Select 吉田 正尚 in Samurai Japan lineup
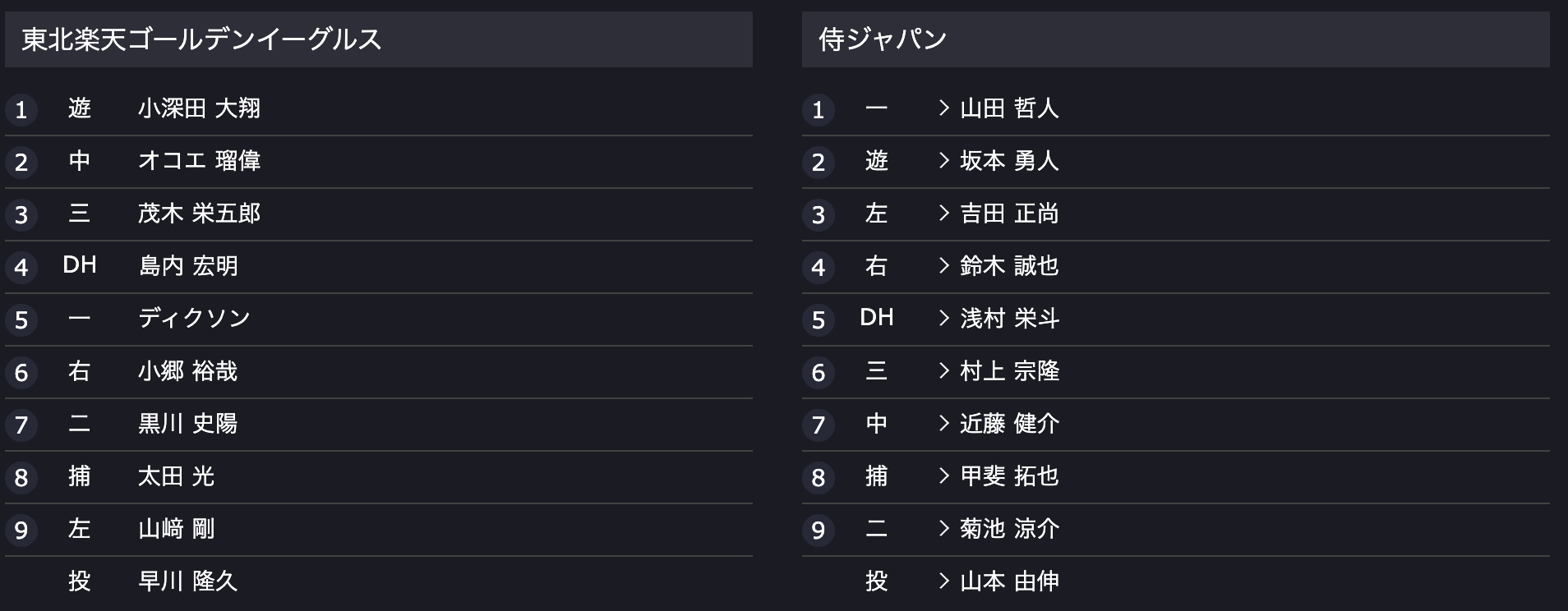Image resolution: width=1568 pixels, height=611 pixels. pos(1009,214)
